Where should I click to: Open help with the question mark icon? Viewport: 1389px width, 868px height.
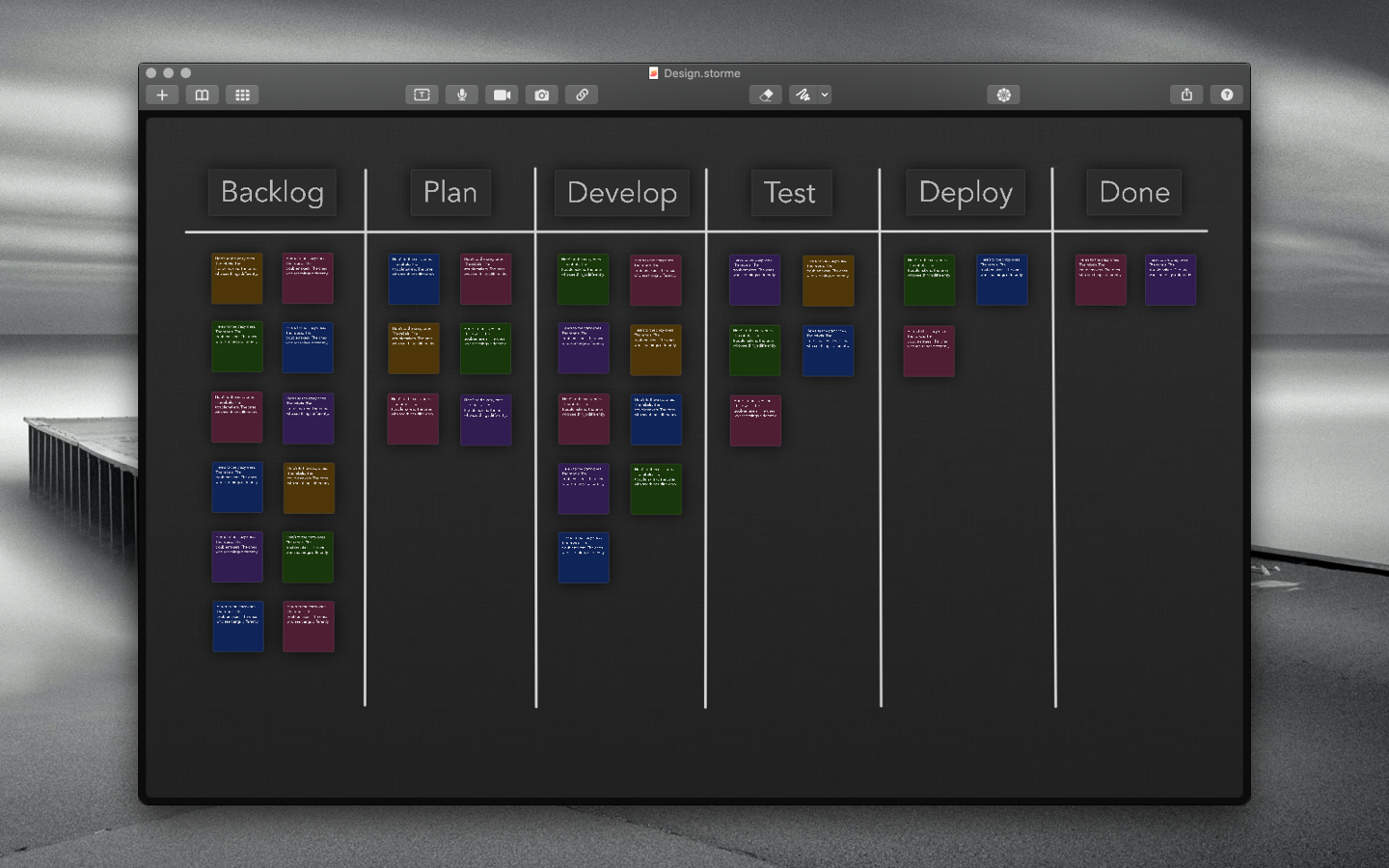click(1227, 95)
